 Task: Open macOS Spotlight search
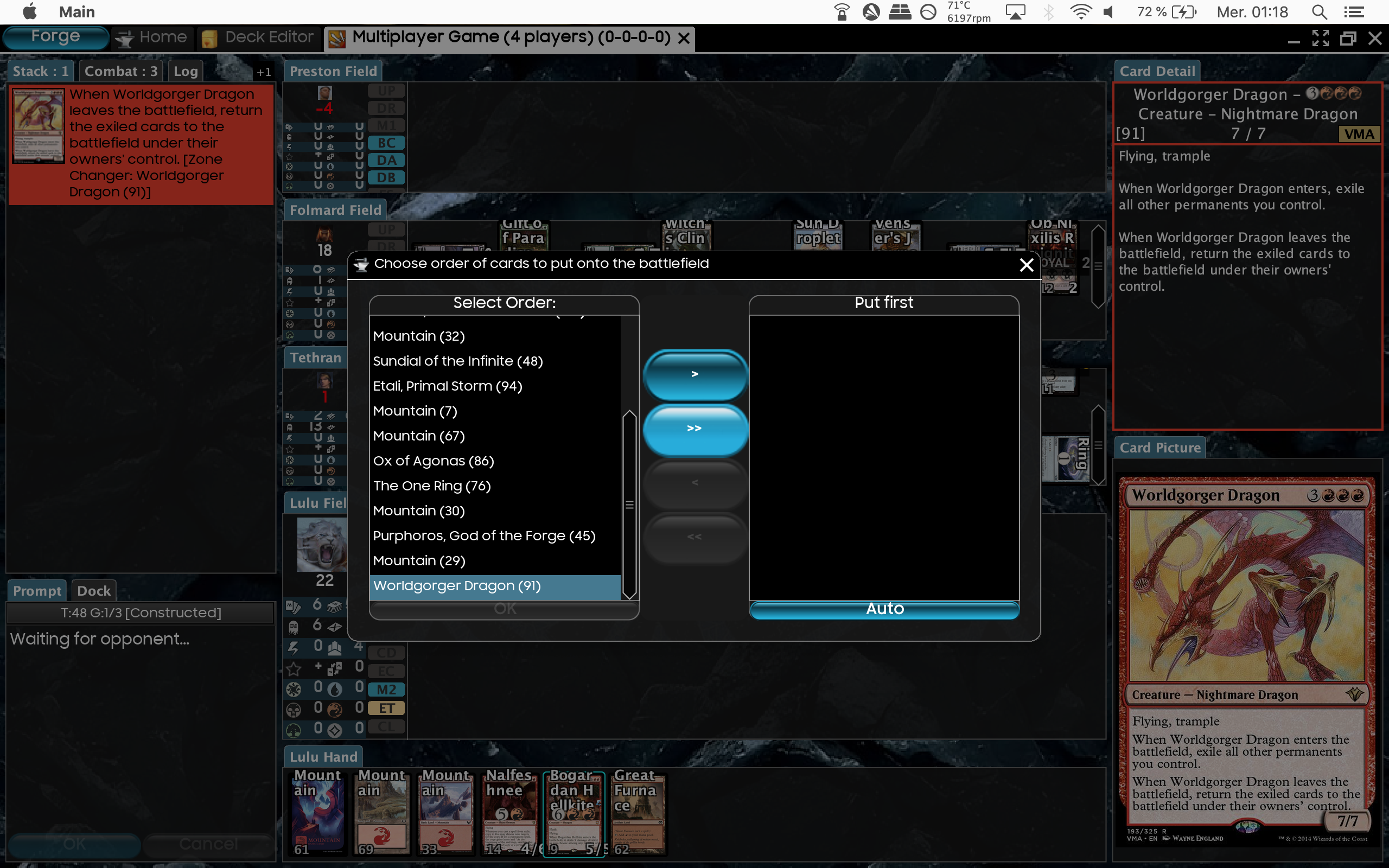click(1320, 12)
